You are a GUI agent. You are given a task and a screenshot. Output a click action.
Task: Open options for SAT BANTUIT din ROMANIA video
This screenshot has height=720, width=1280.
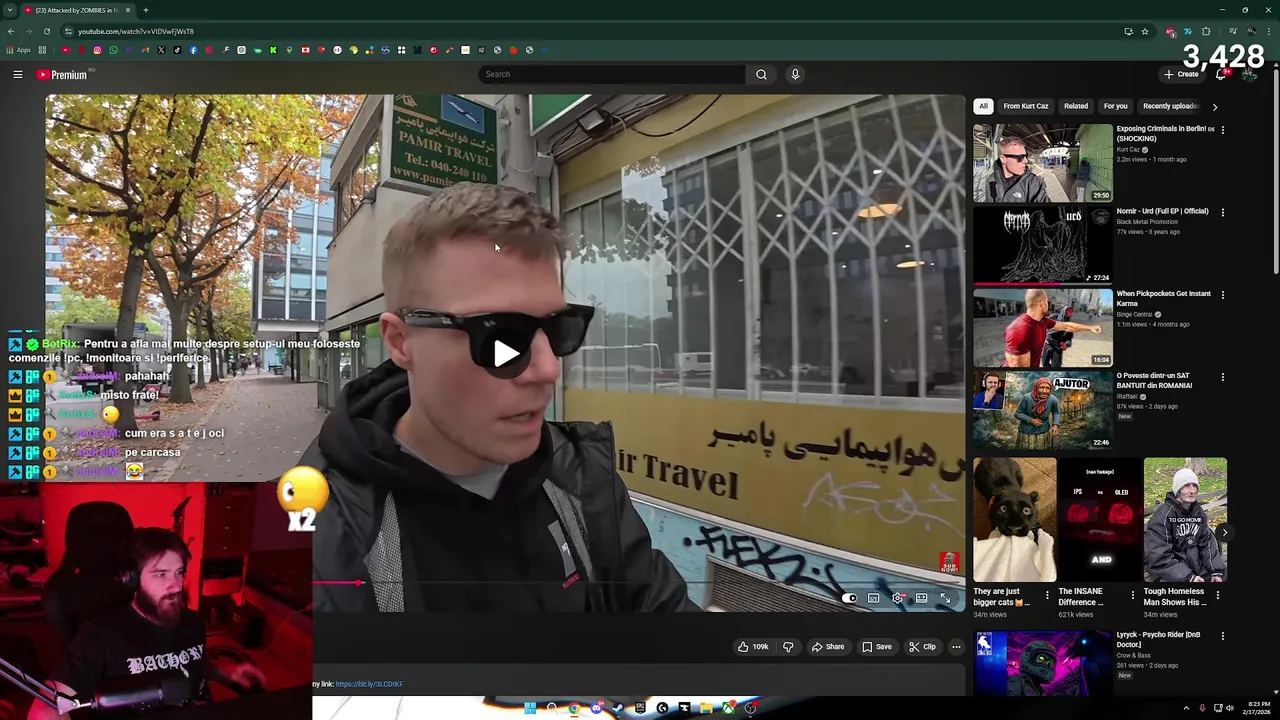1222,377
